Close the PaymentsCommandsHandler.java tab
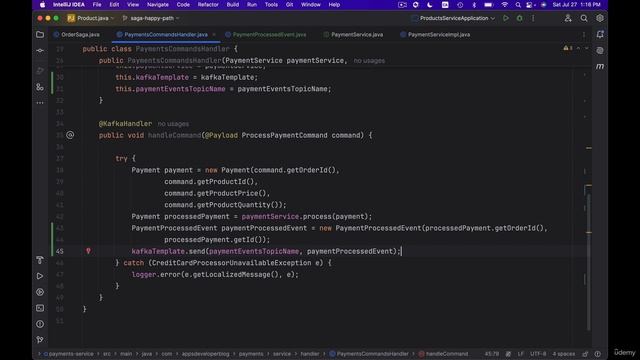640x360 pixels. pos(214,35)
